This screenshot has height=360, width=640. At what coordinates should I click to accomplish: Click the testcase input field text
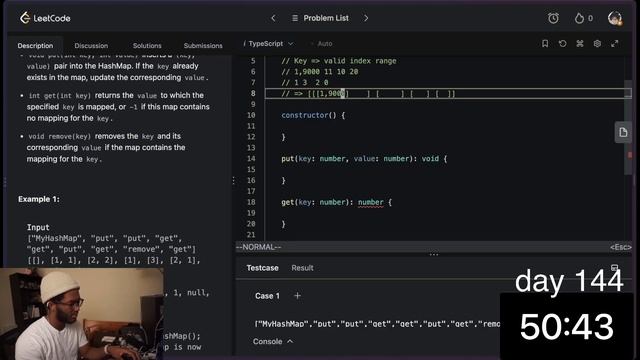[377, 324]
